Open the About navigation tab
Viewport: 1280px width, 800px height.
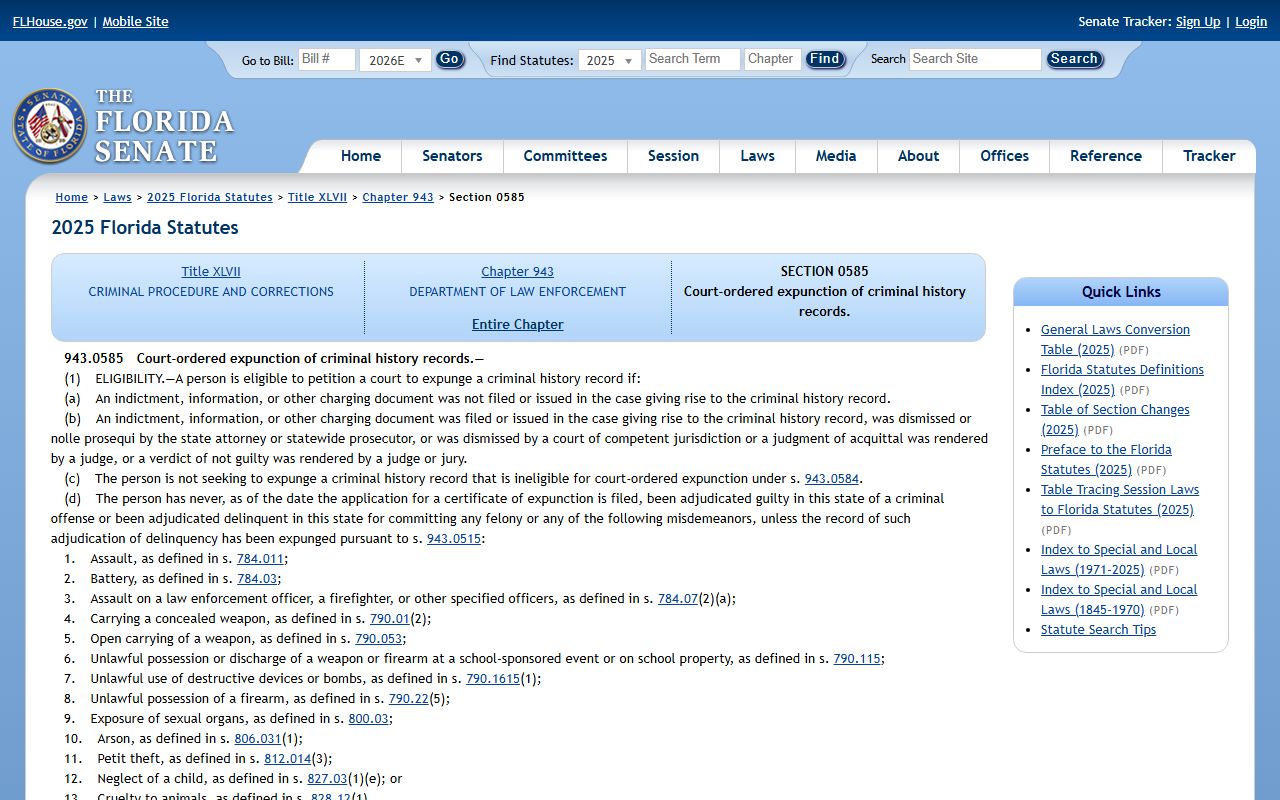(918, 156)
